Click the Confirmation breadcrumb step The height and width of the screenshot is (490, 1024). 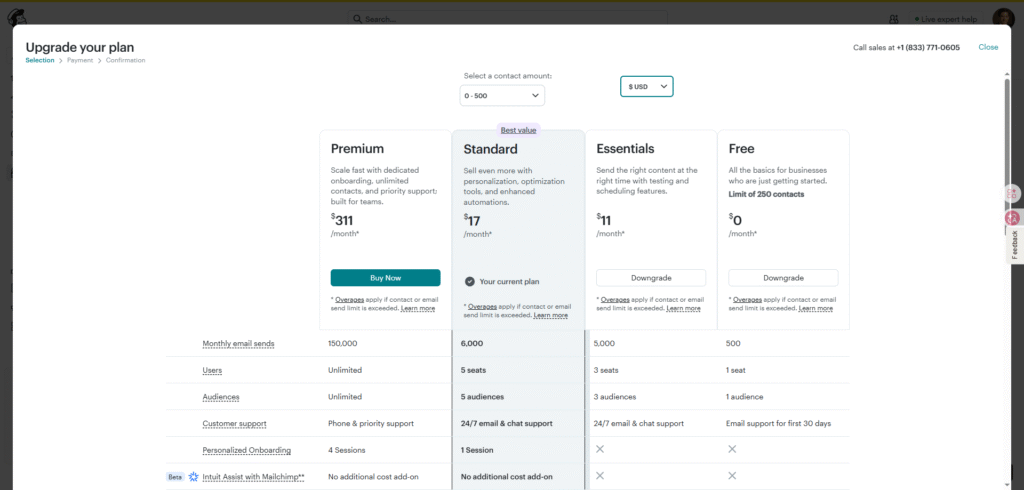(125, 60)
